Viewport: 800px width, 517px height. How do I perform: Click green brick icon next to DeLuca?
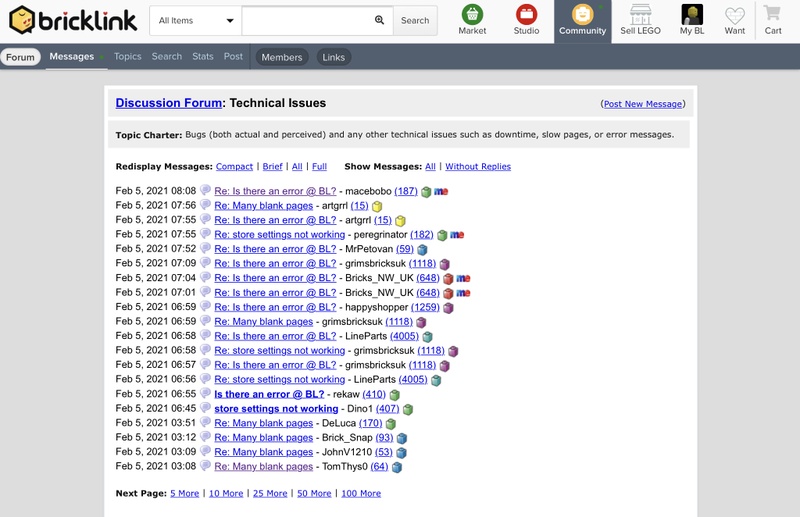click(x=391, y=424)
